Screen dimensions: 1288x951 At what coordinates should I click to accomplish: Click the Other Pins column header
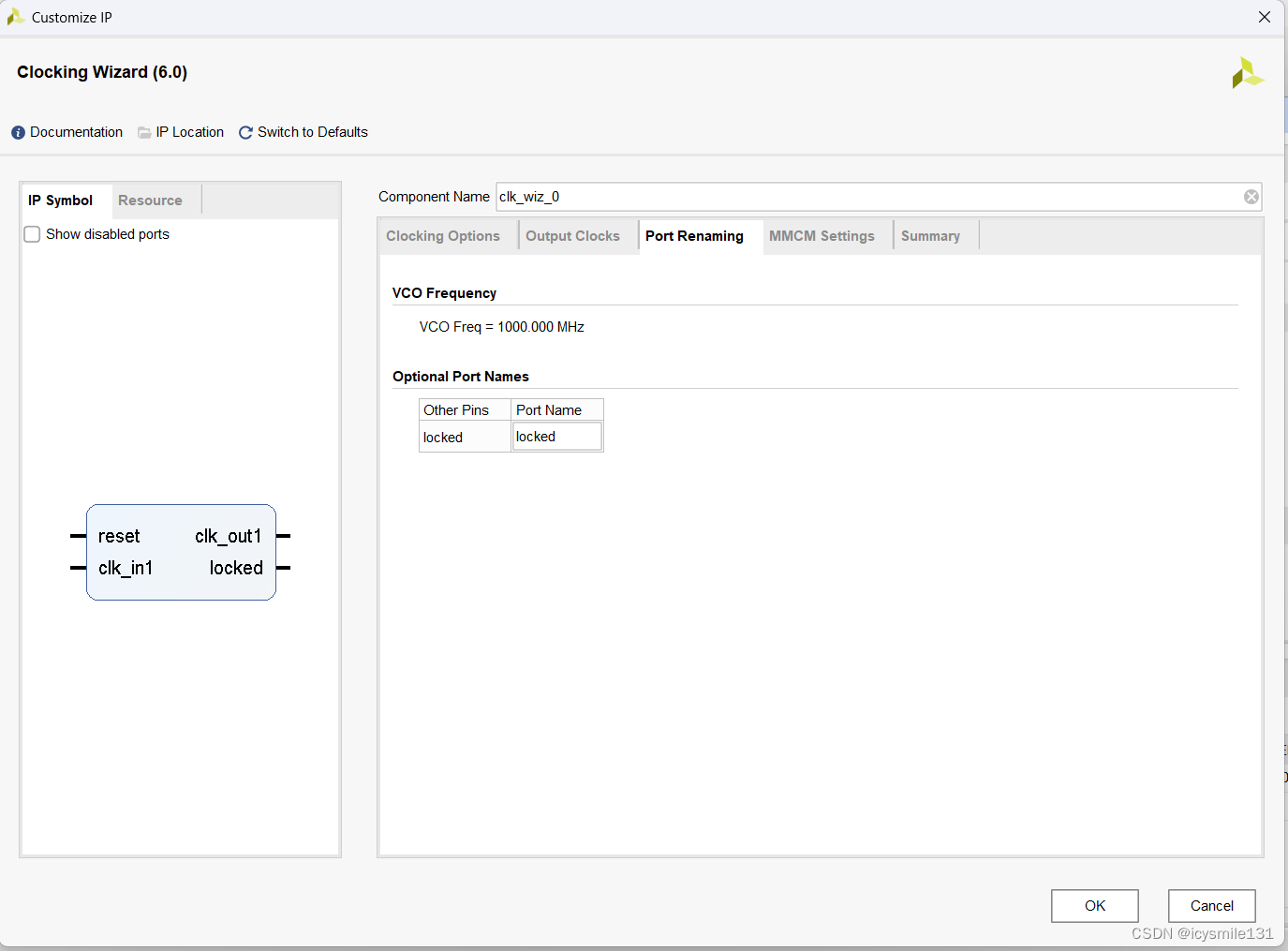click(x=465, y=410)
